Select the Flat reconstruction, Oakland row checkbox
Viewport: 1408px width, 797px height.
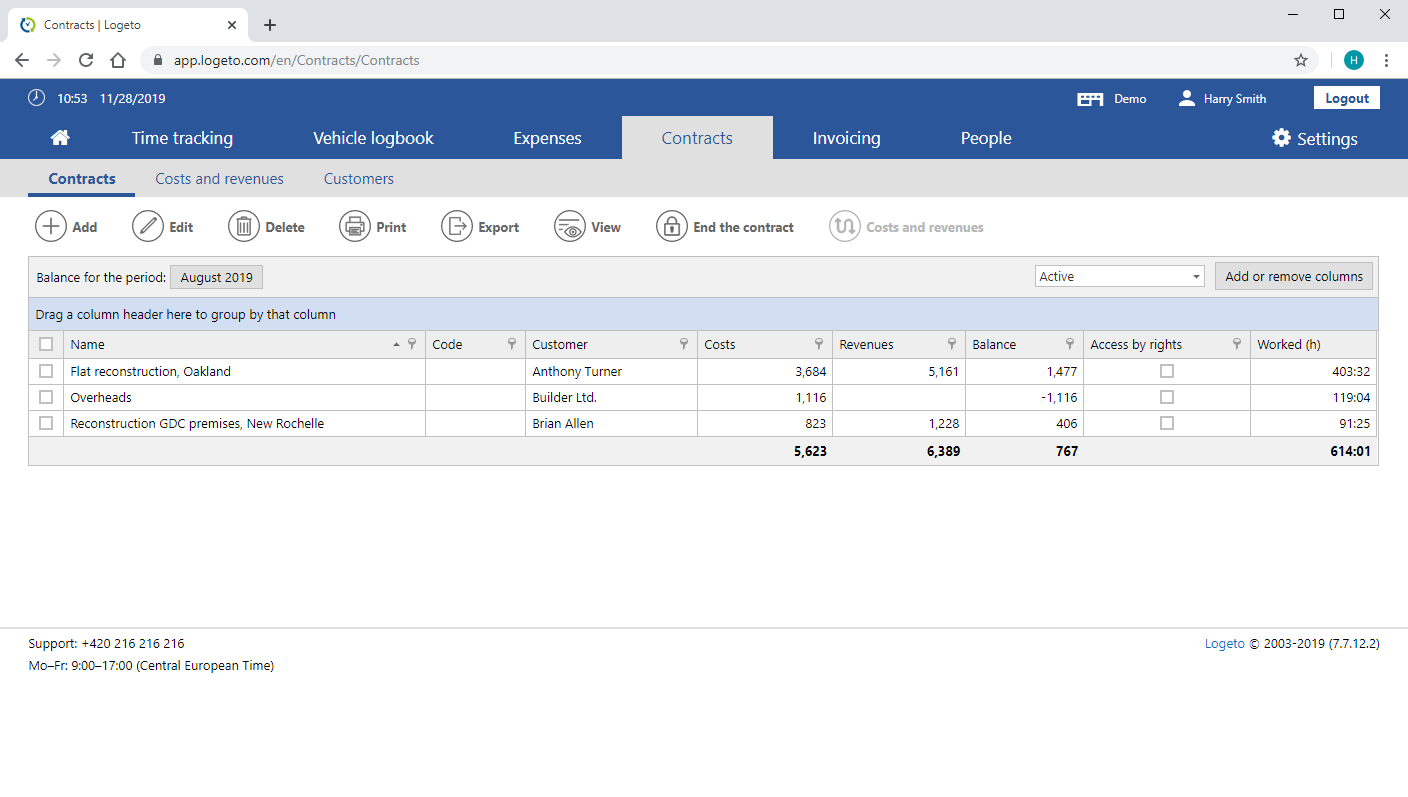pos(46,371)
